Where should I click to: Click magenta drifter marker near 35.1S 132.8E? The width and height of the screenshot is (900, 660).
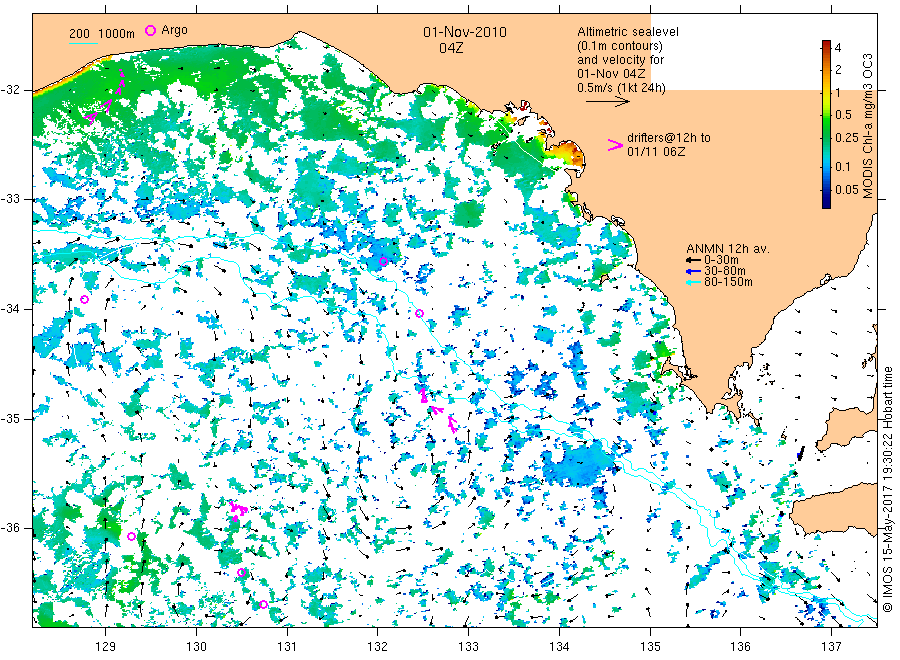(452, 424)
